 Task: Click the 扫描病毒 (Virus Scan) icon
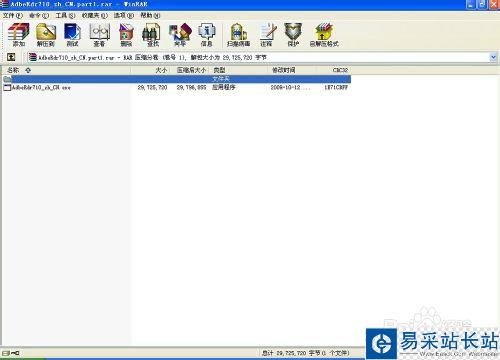coord(238,35)
